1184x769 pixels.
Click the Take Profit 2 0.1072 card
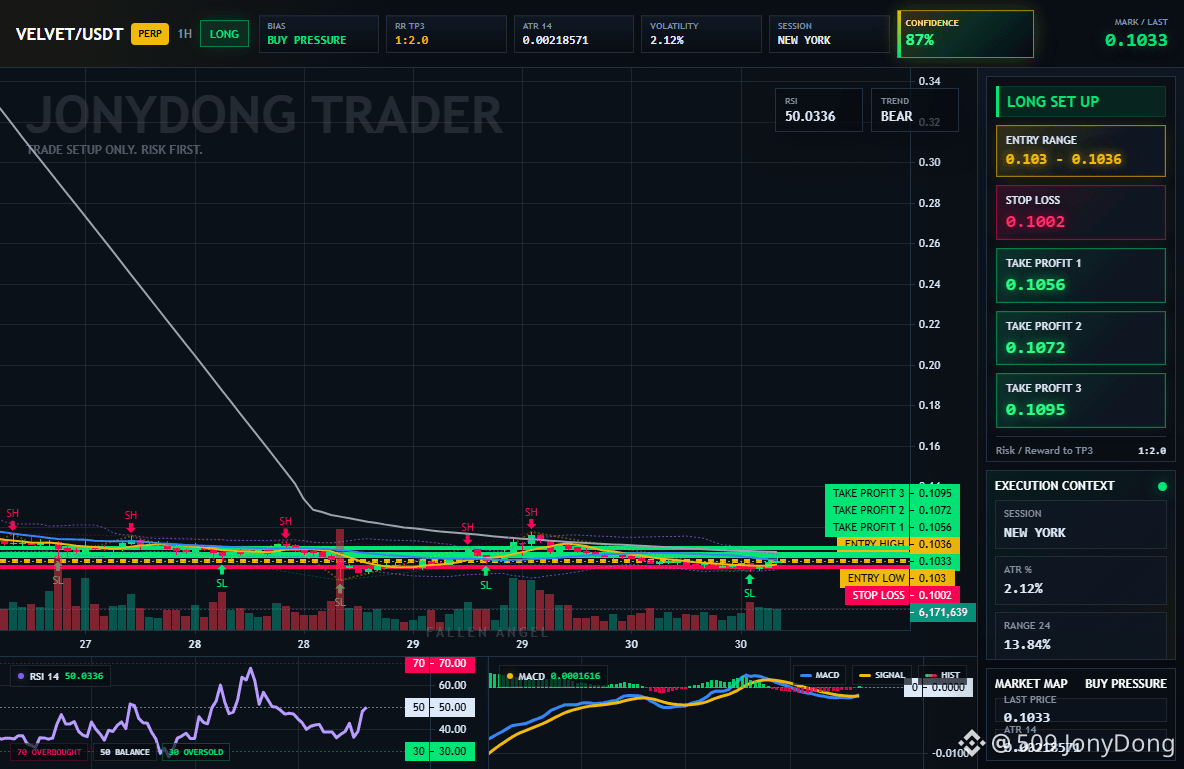click(1081, 338)
